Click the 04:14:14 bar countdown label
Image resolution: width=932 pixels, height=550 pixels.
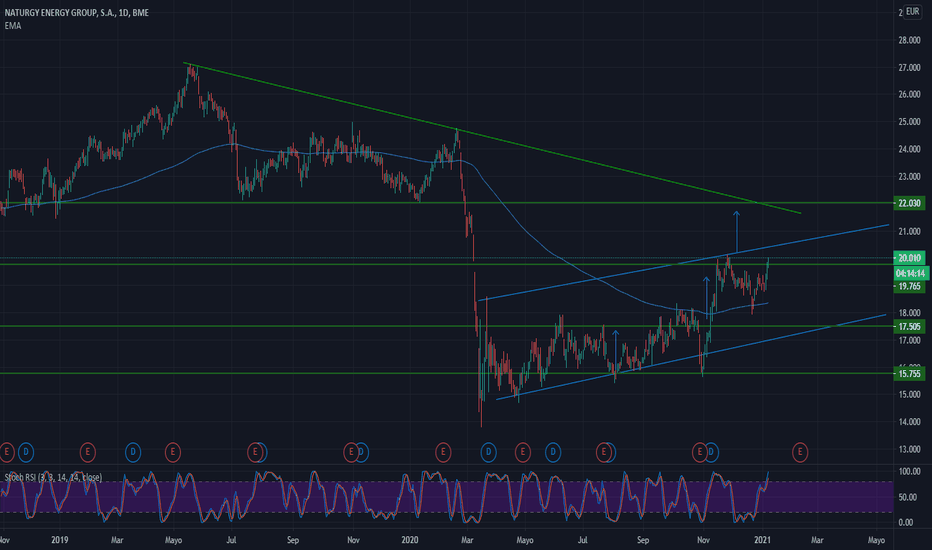tap(911, 274)
